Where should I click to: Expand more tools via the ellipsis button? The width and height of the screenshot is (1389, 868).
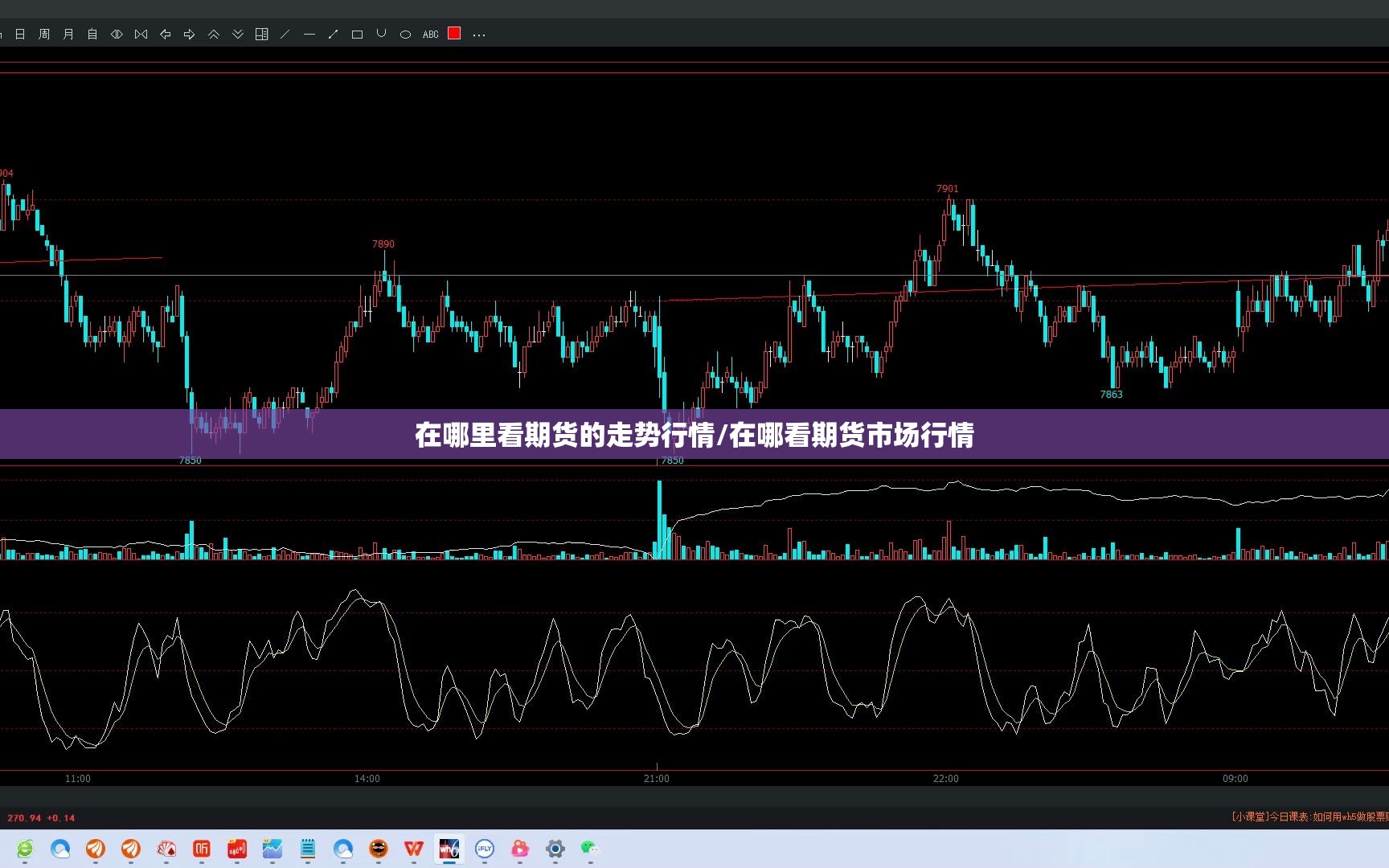click(x=479, y=35)
